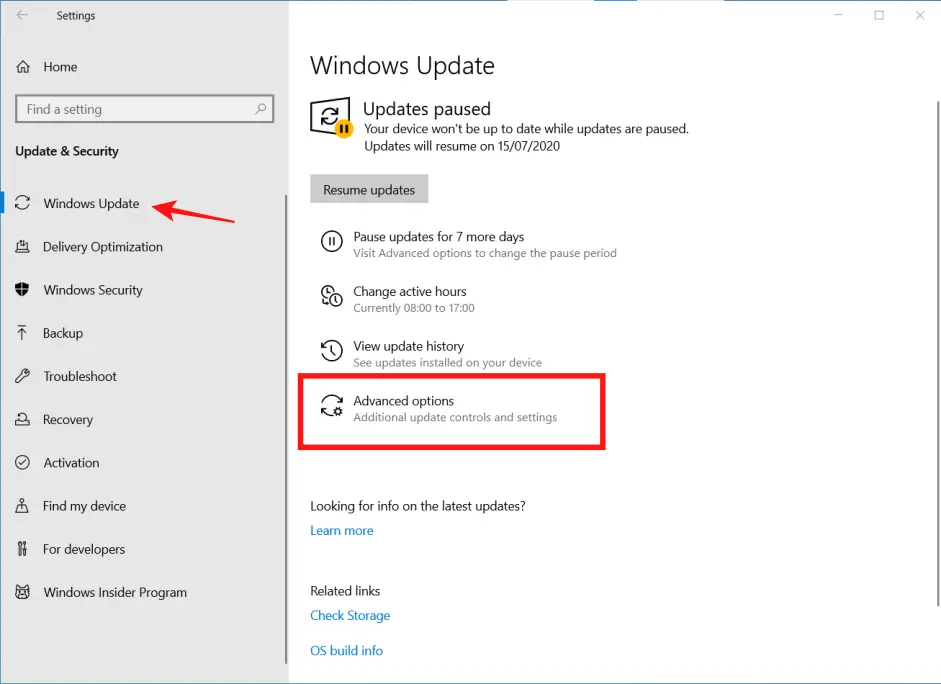Click the sidebar vertical scrollbar
This screenshot has width=941, height=684.
click(x=286, y=429)
